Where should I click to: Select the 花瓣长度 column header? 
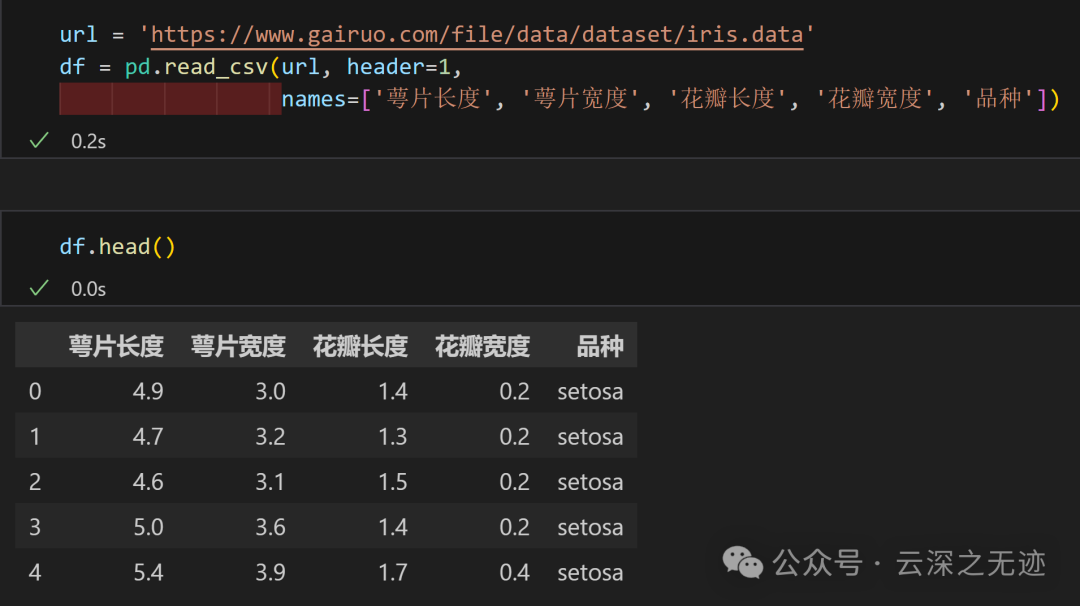click(x=360, y=347)
